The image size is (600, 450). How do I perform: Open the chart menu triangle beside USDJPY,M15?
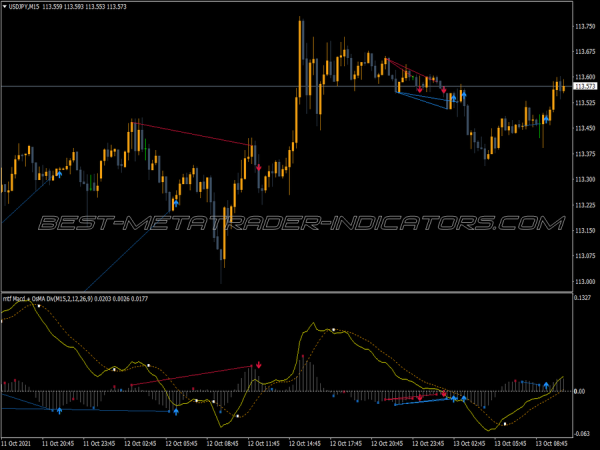5,7
